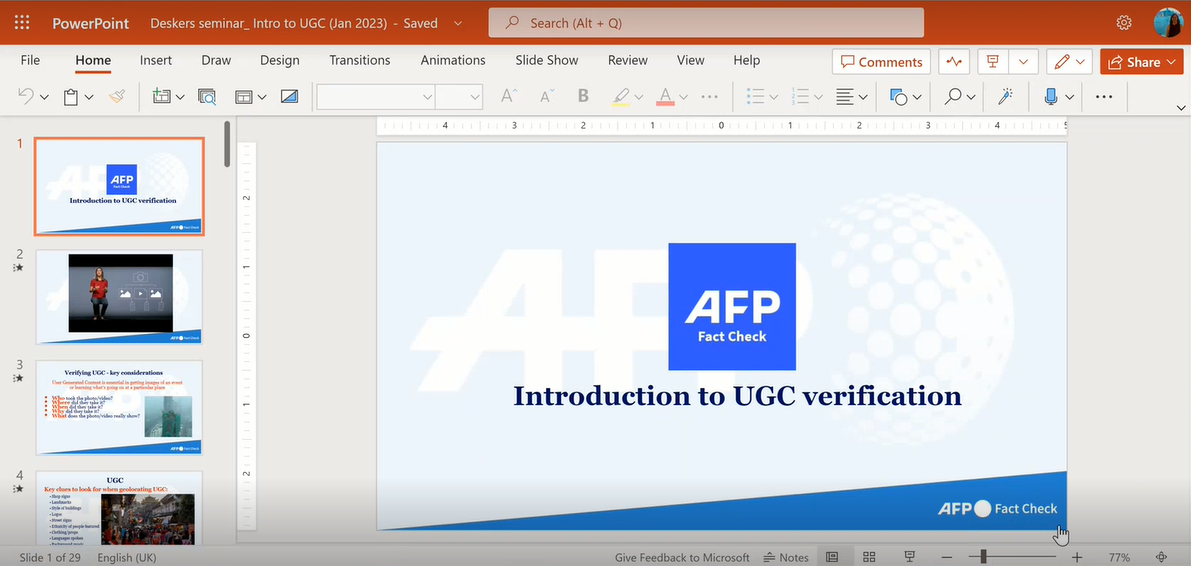Image resolution: width=1191 pixels, height=566 pixels.
Task: Toggle the Notes pane
Action: [786, 557]
